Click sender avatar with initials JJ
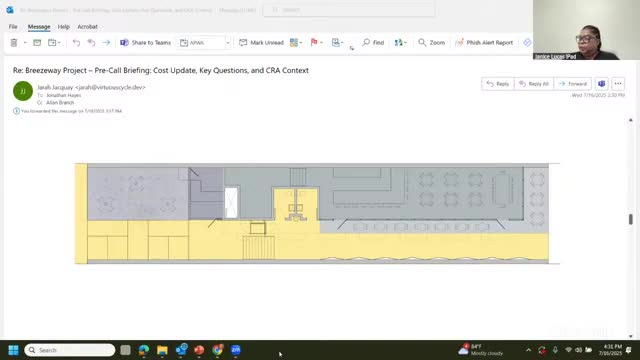Image resolution: width=640 pixels, height=360 pixels. click(x=23, y=91)
